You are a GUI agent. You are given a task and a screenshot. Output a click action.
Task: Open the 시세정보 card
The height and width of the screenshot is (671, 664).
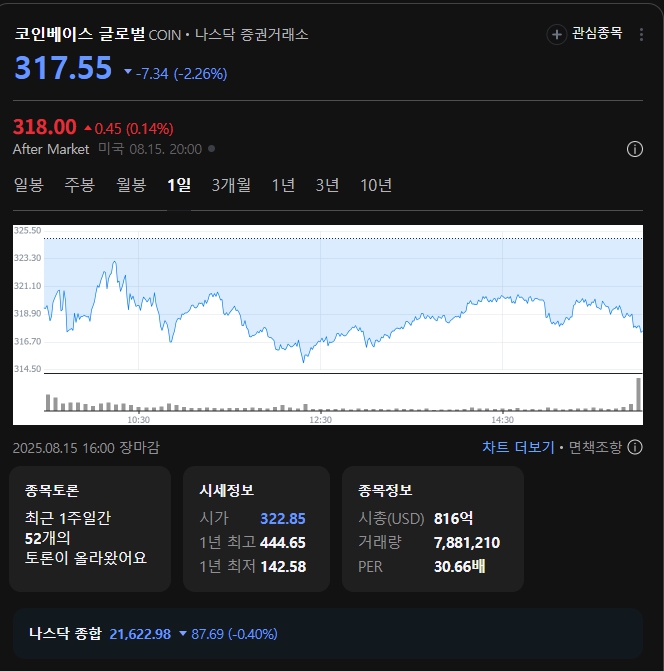click(x=256, y=529)
